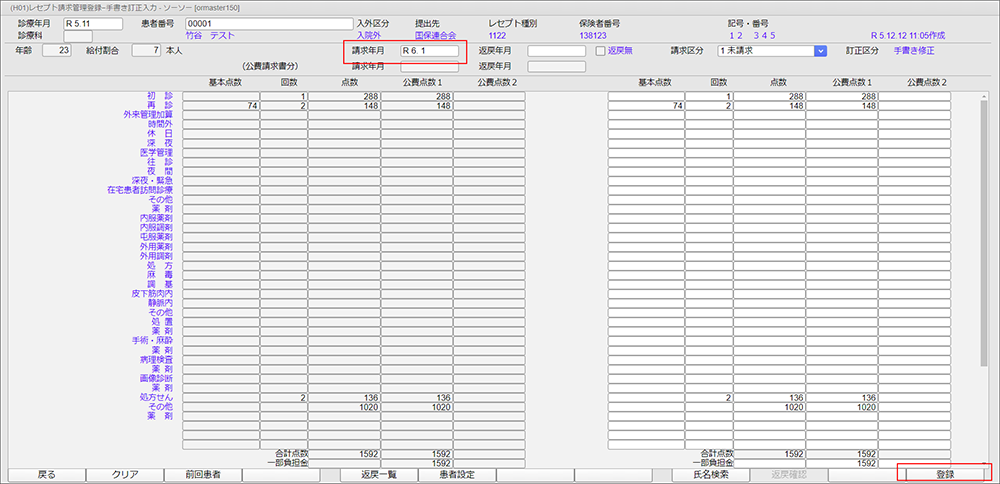Click the 診療年月 input field
The width and height of the screenshot is (1000, 484).
91,22
